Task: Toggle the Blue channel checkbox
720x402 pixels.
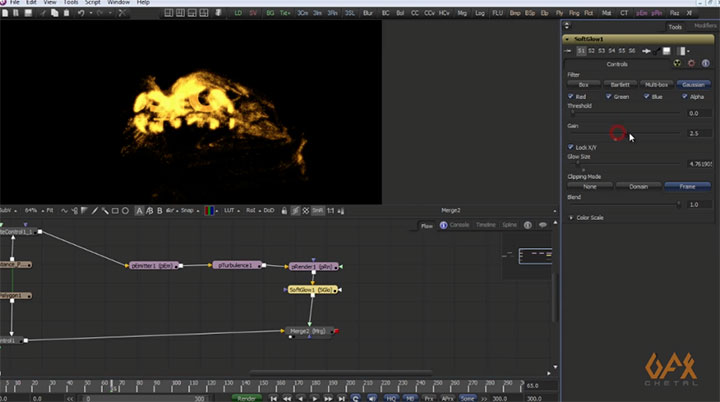Action: 647,96
